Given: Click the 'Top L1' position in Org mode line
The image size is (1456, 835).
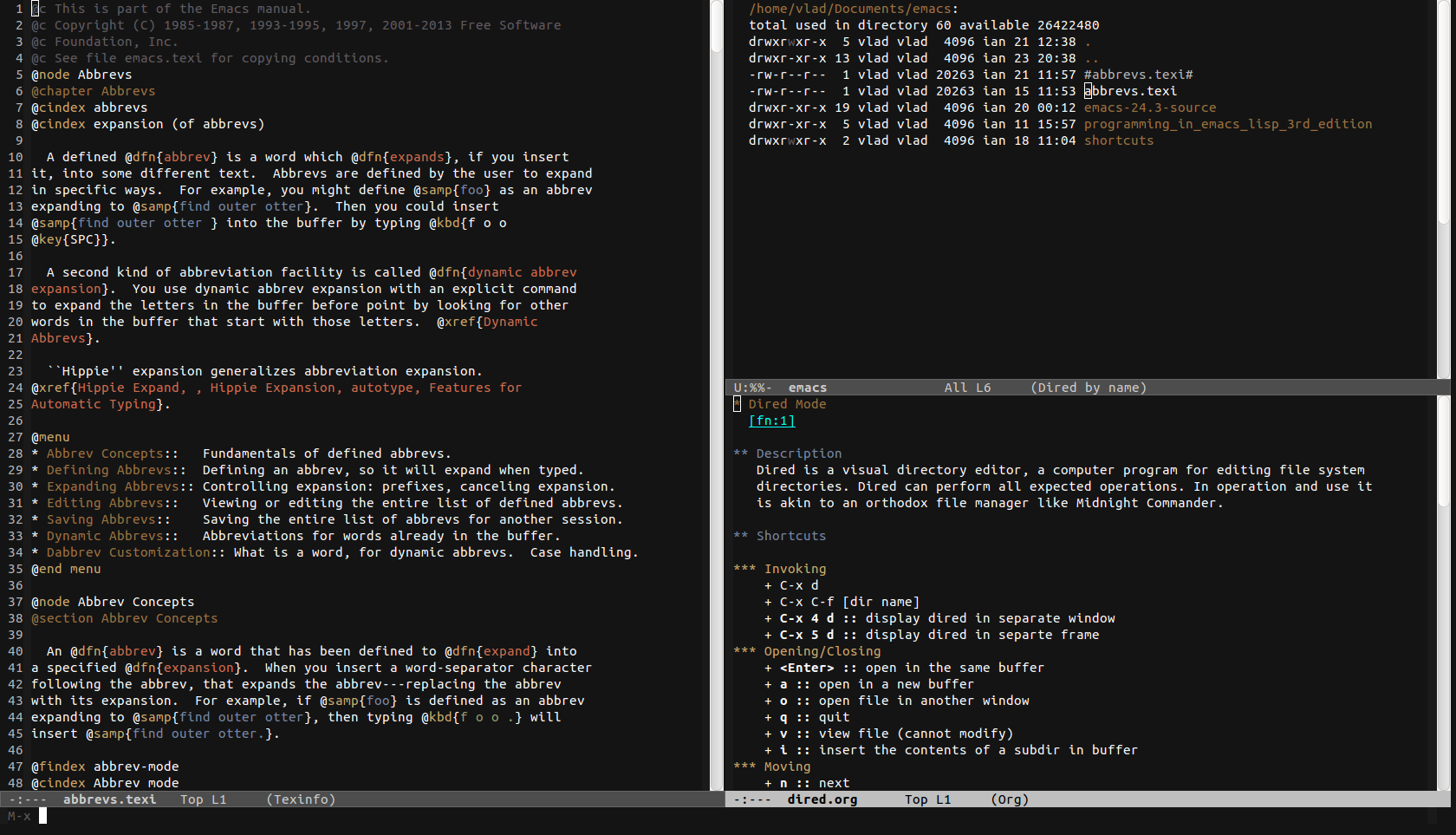Looking at the screenshot, I should [x=928, y=799].
